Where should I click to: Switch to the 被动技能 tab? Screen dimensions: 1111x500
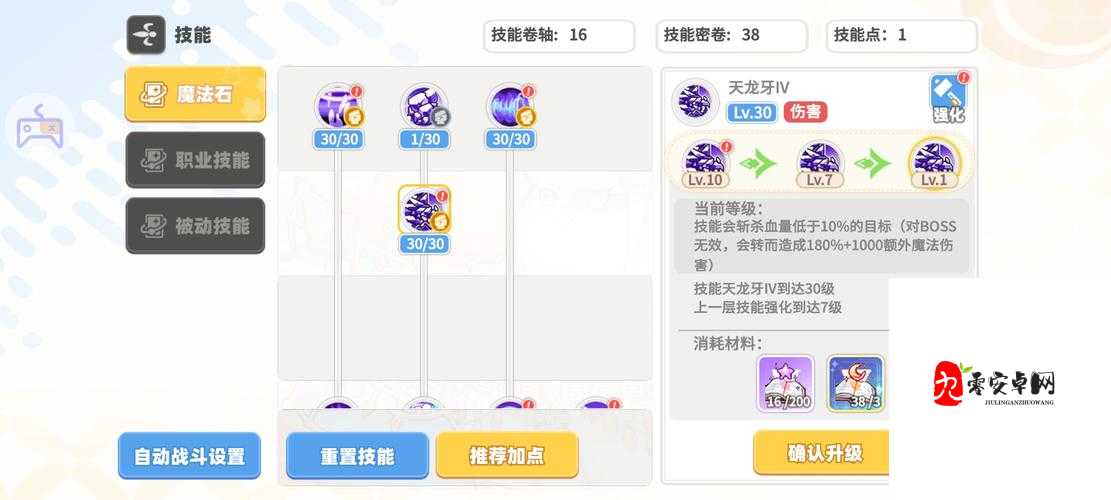point(196,226)
